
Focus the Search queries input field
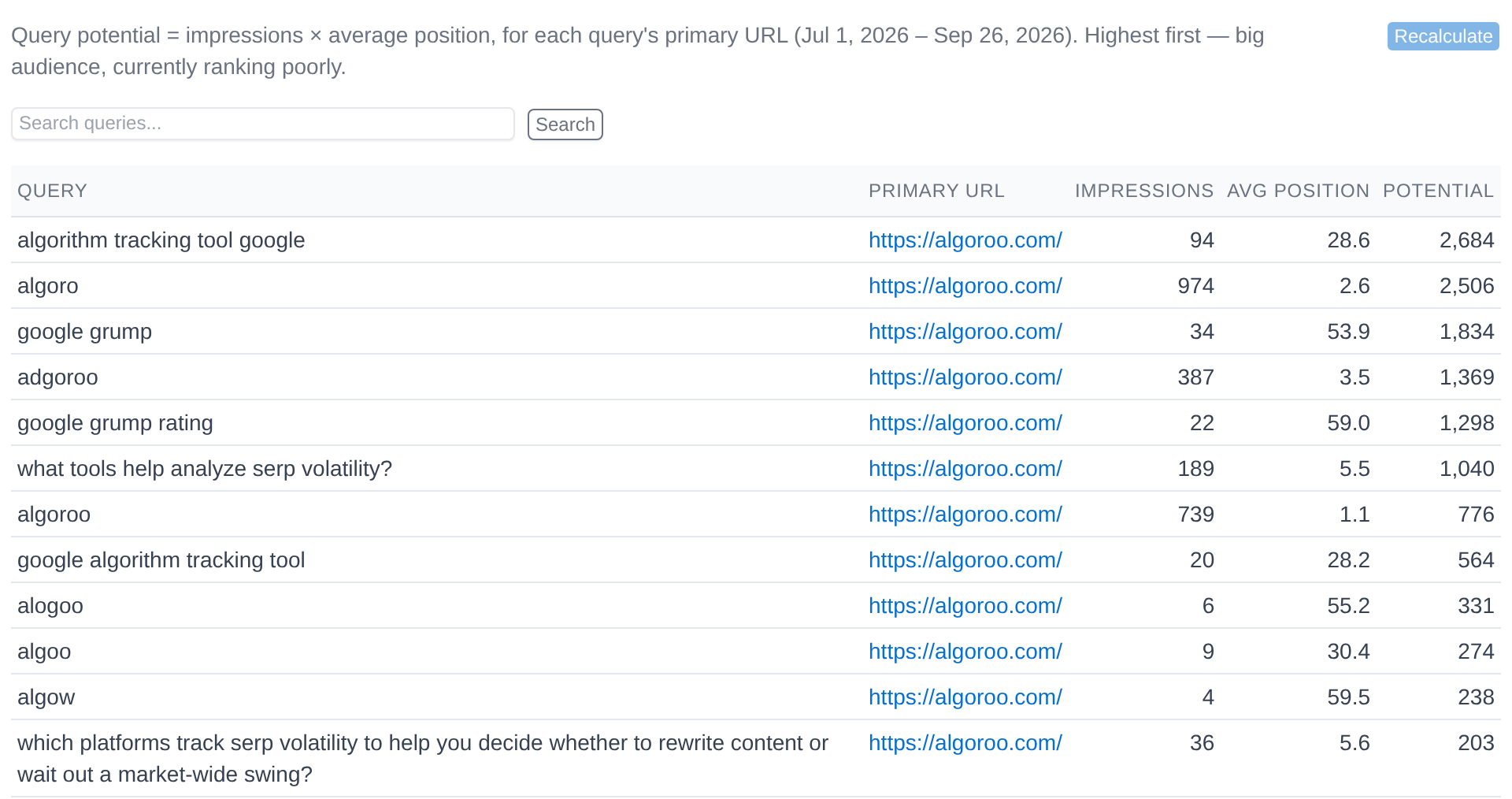coord(263,124)
